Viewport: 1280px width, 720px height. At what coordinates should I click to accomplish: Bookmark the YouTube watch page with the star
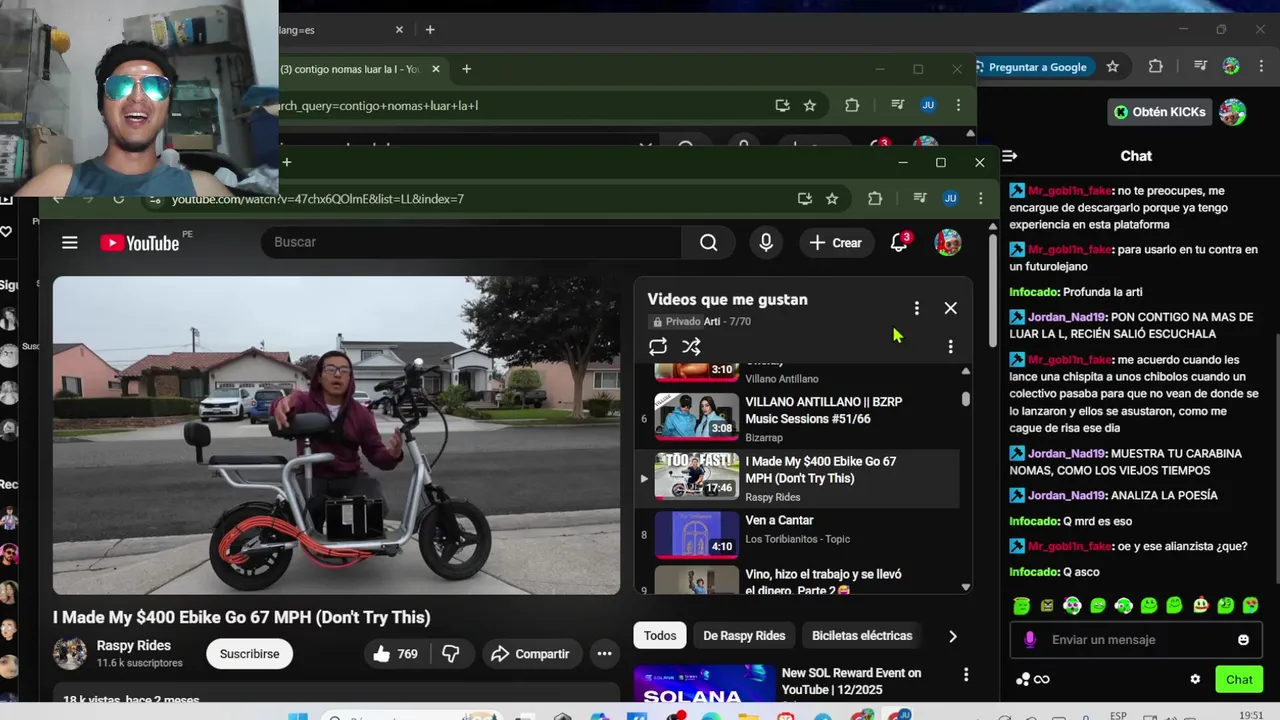pos(832,198)
